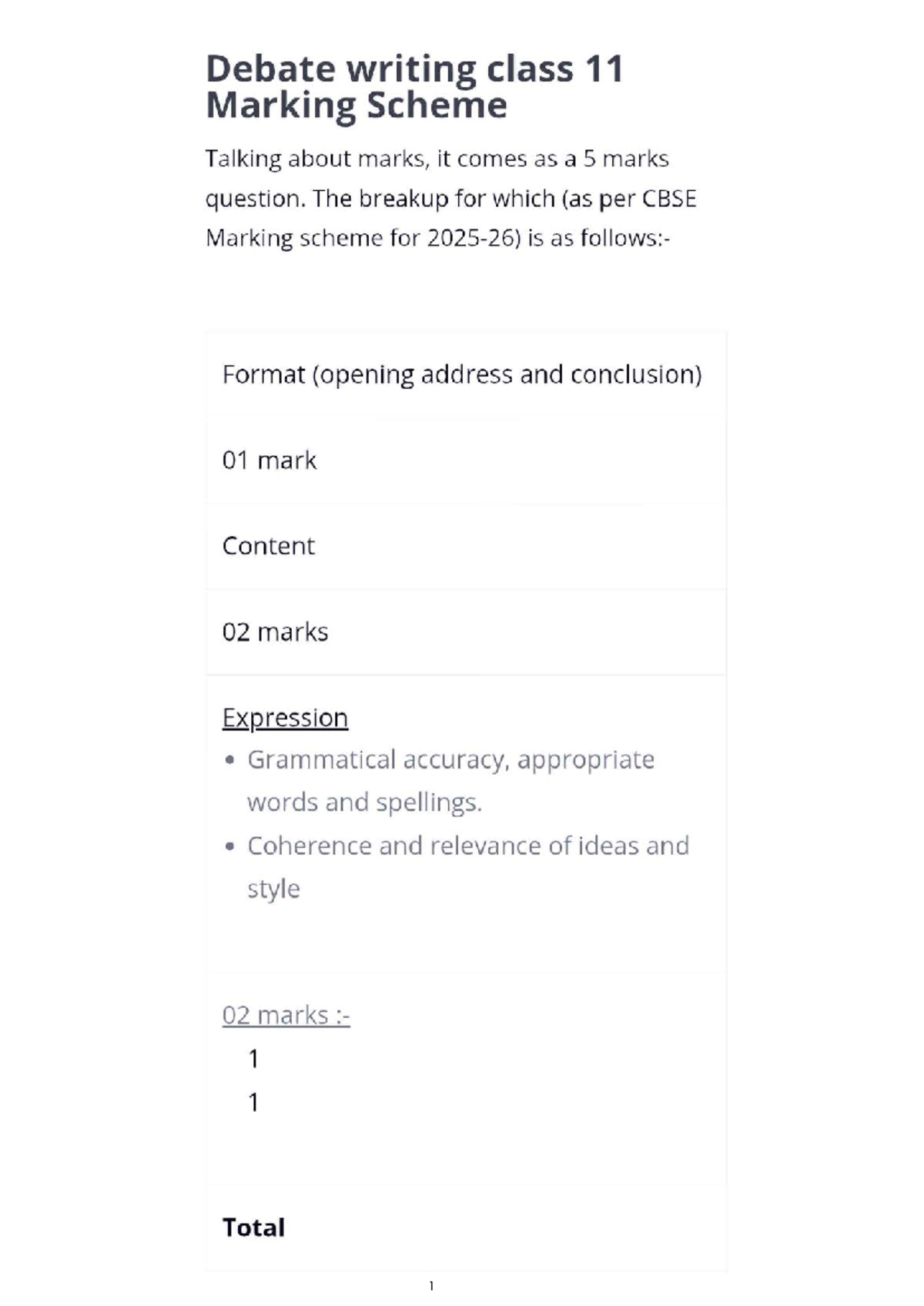Click the "02 marks" cell below Content
Image resolution: width=924 pixels, height=1306 pixels.
(275, 632)
